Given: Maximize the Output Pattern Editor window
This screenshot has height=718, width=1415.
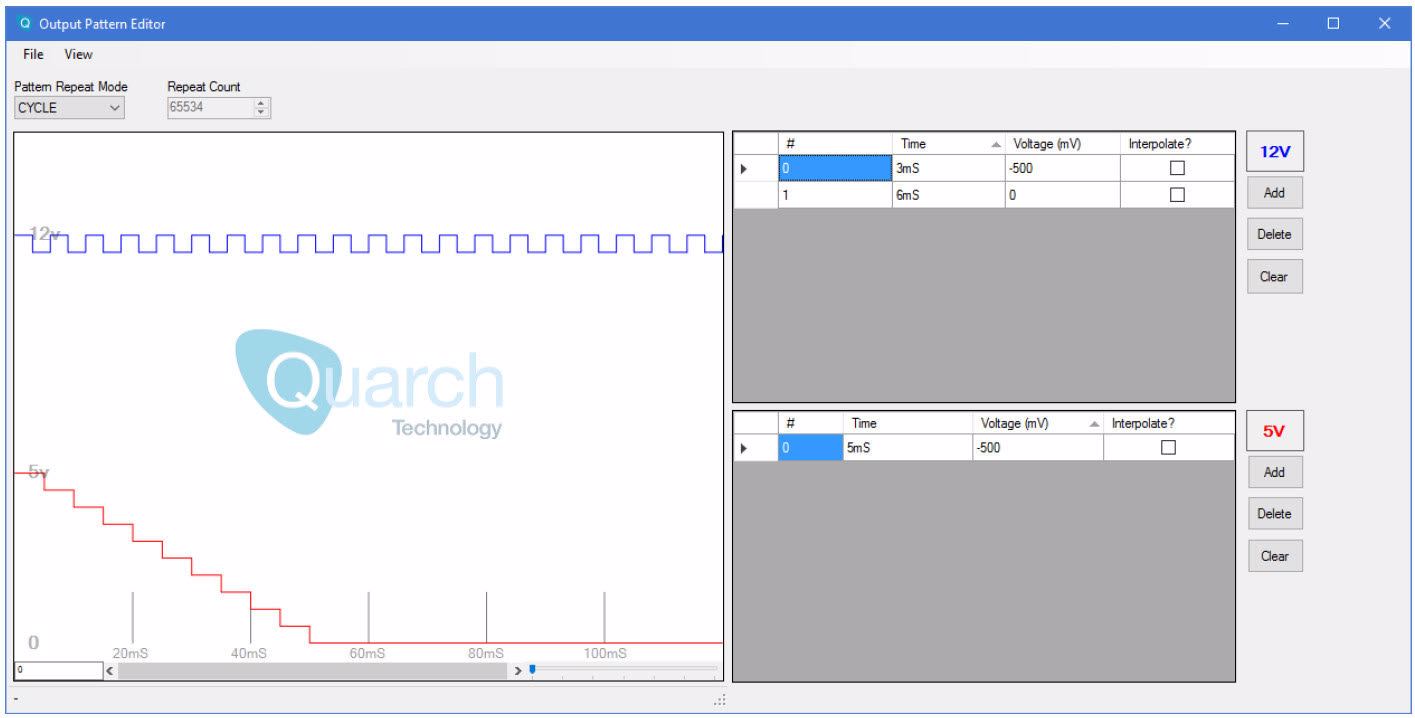Looking at the screenshot, I should click(1333, 24).
